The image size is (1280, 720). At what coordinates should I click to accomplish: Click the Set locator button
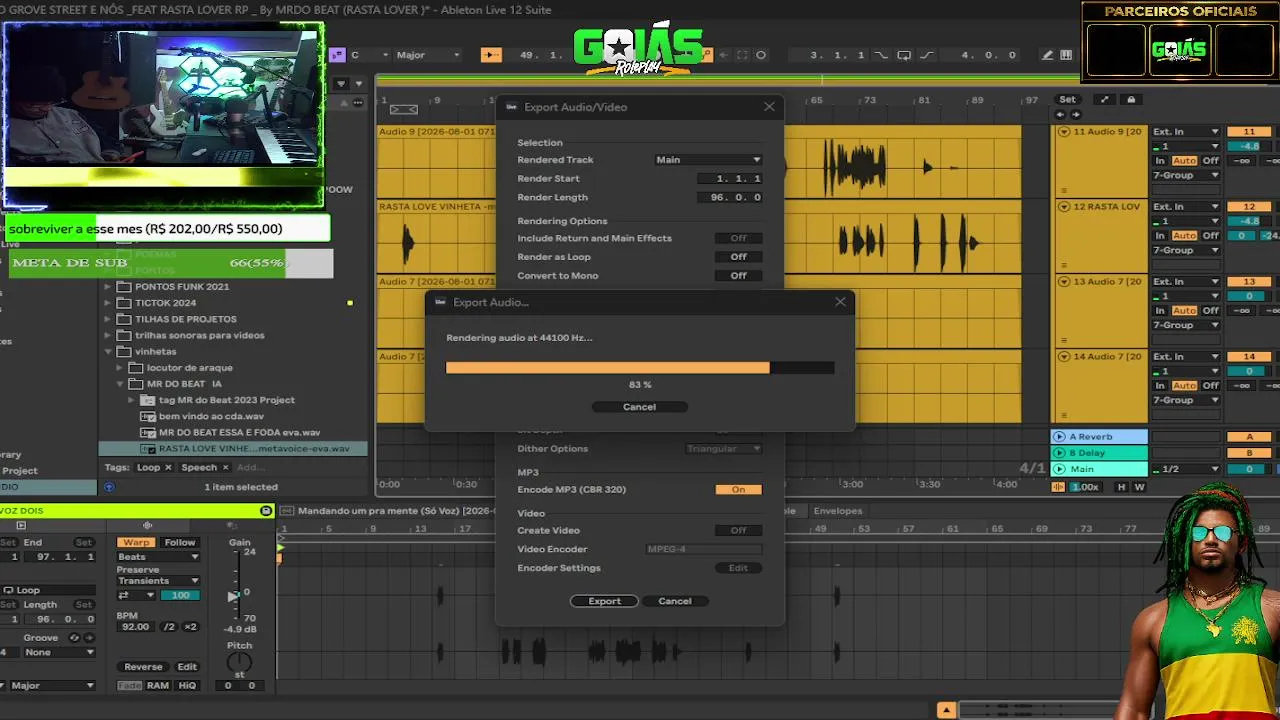click(x=1068, y=99)
